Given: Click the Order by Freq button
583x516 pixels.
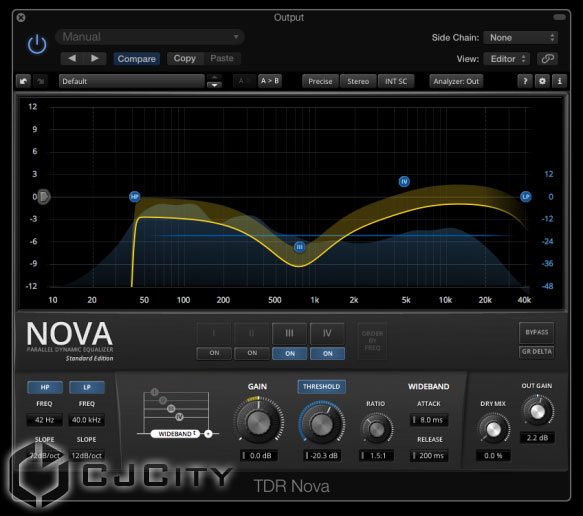Looking at the screenshot, I should point(372,341).
